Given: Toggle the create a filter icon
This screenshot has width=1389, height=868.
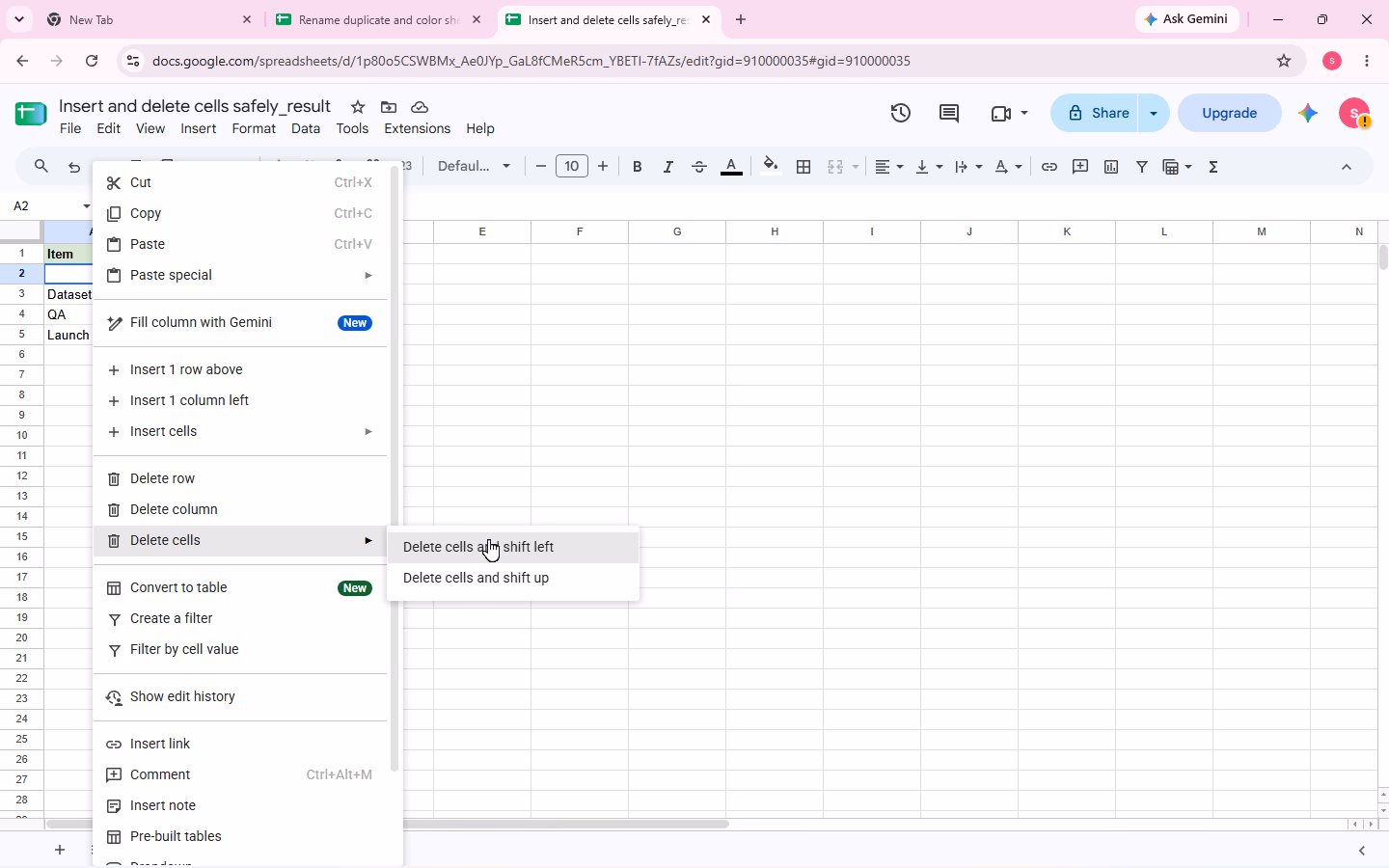Looking at the screenshot, I should pyautogui.click(x=1142, y=167).
